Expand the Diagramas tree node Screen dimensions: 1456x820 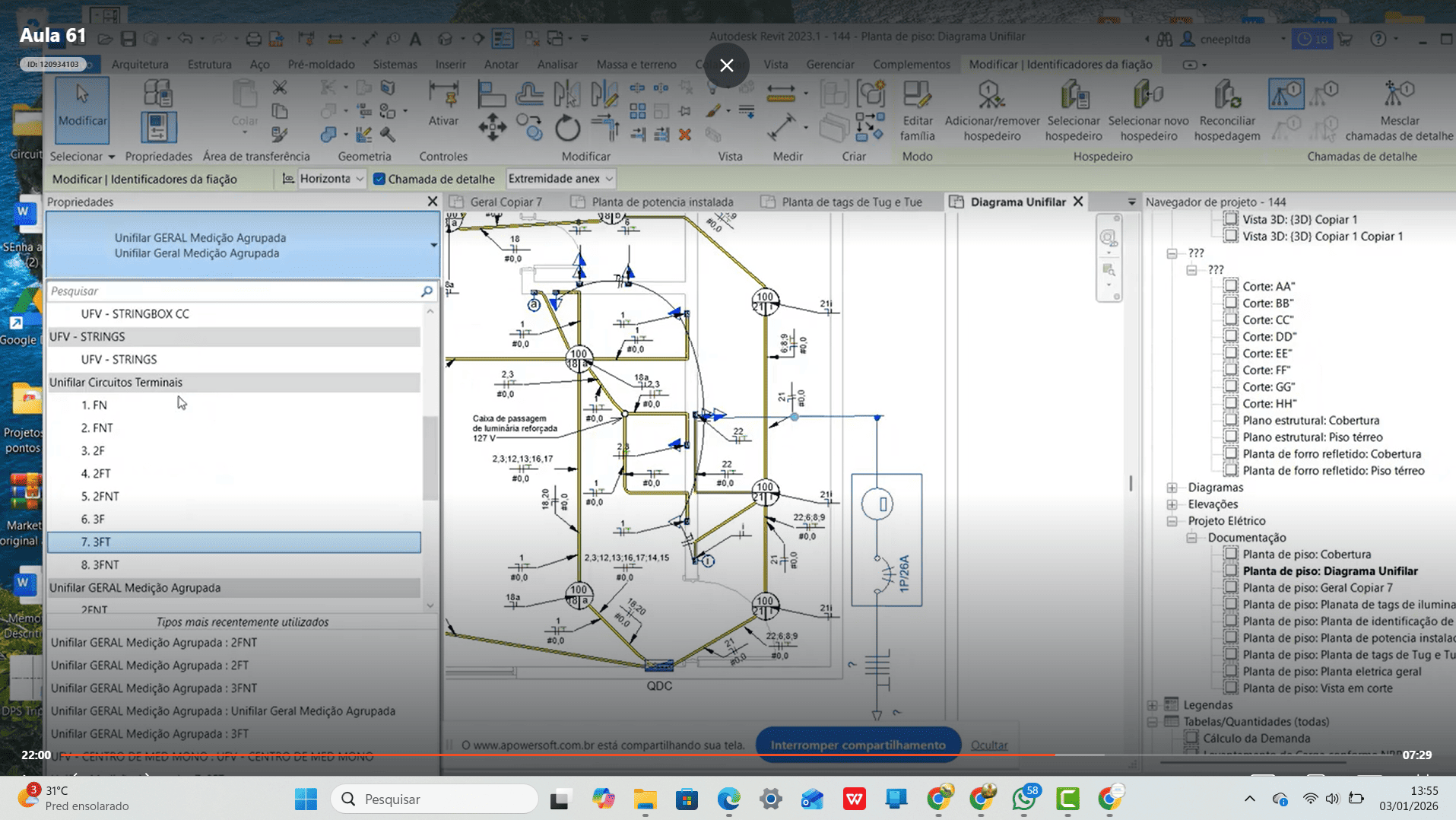[x=1172, y=488]
